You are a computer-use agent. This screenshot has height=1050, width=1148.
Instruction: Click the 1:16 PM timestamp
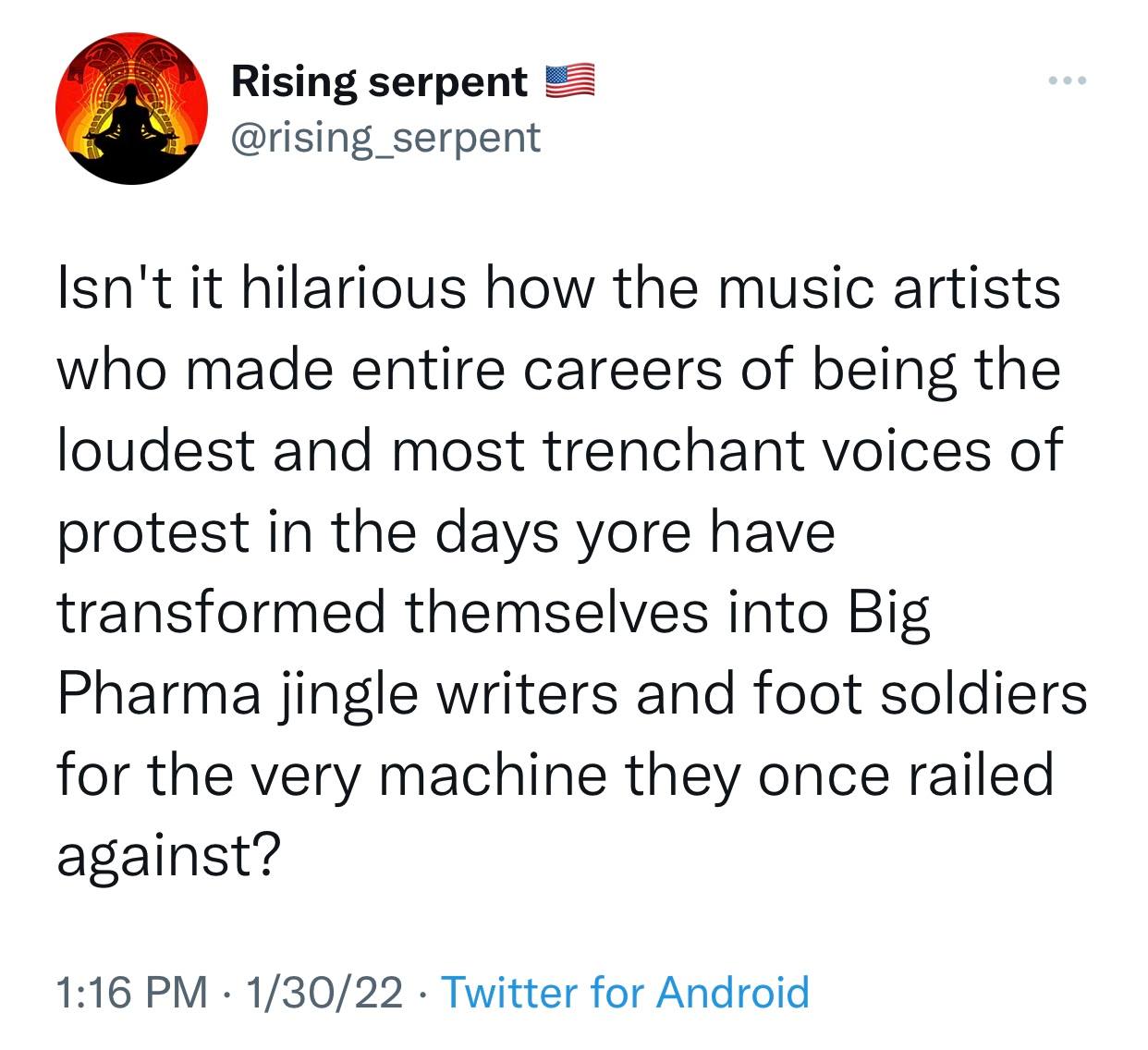click(132, 992)
